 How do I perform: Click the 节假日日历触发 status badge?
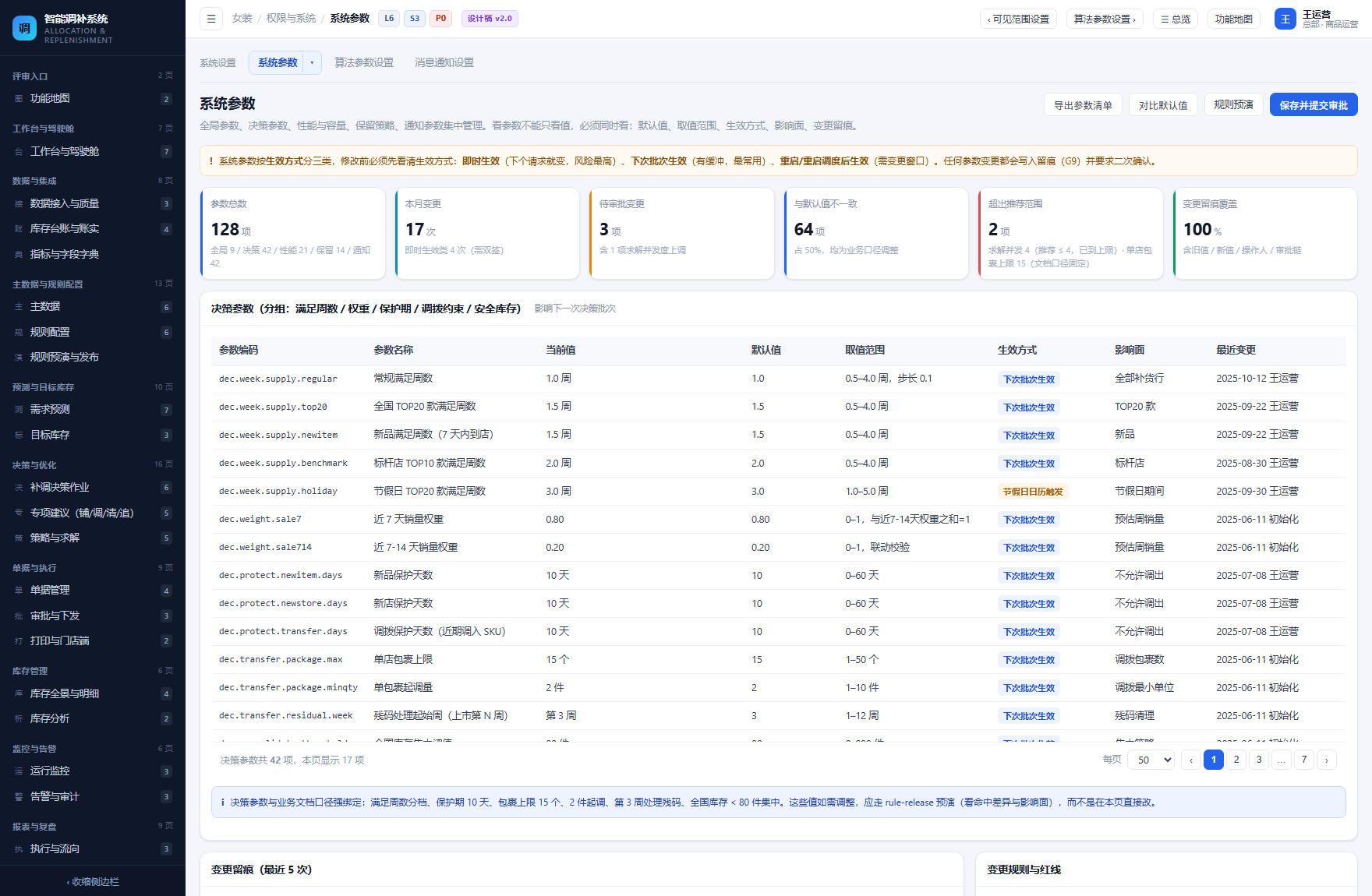[1033, 492]
